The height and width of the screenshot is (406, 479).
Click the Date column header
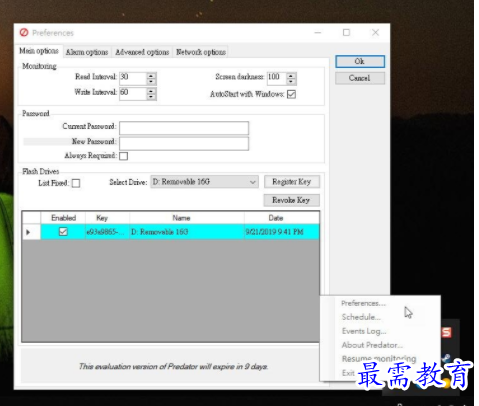[x=282, y=218]
